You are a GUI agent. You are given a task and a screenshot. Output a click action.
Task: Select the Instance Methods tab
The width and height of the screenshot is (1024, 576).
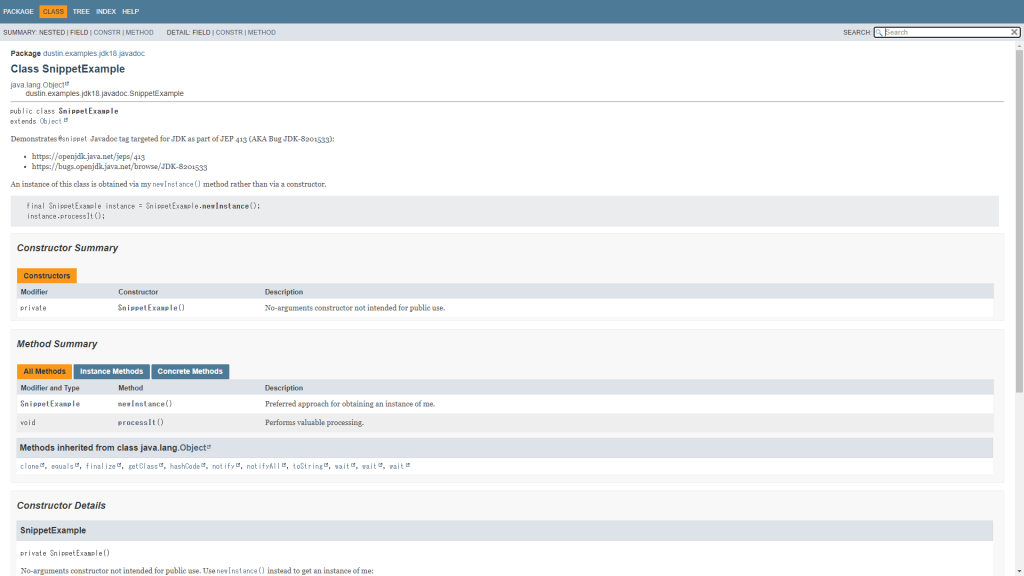(x=111, y=371)
